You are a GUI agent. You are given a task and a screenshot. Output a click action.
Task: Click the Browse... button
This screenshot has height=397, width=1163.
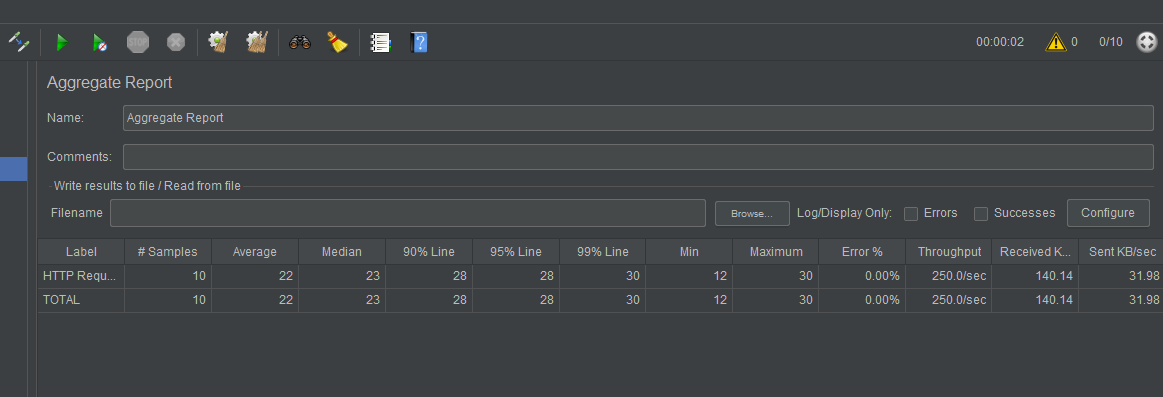(x=752, y=214)
